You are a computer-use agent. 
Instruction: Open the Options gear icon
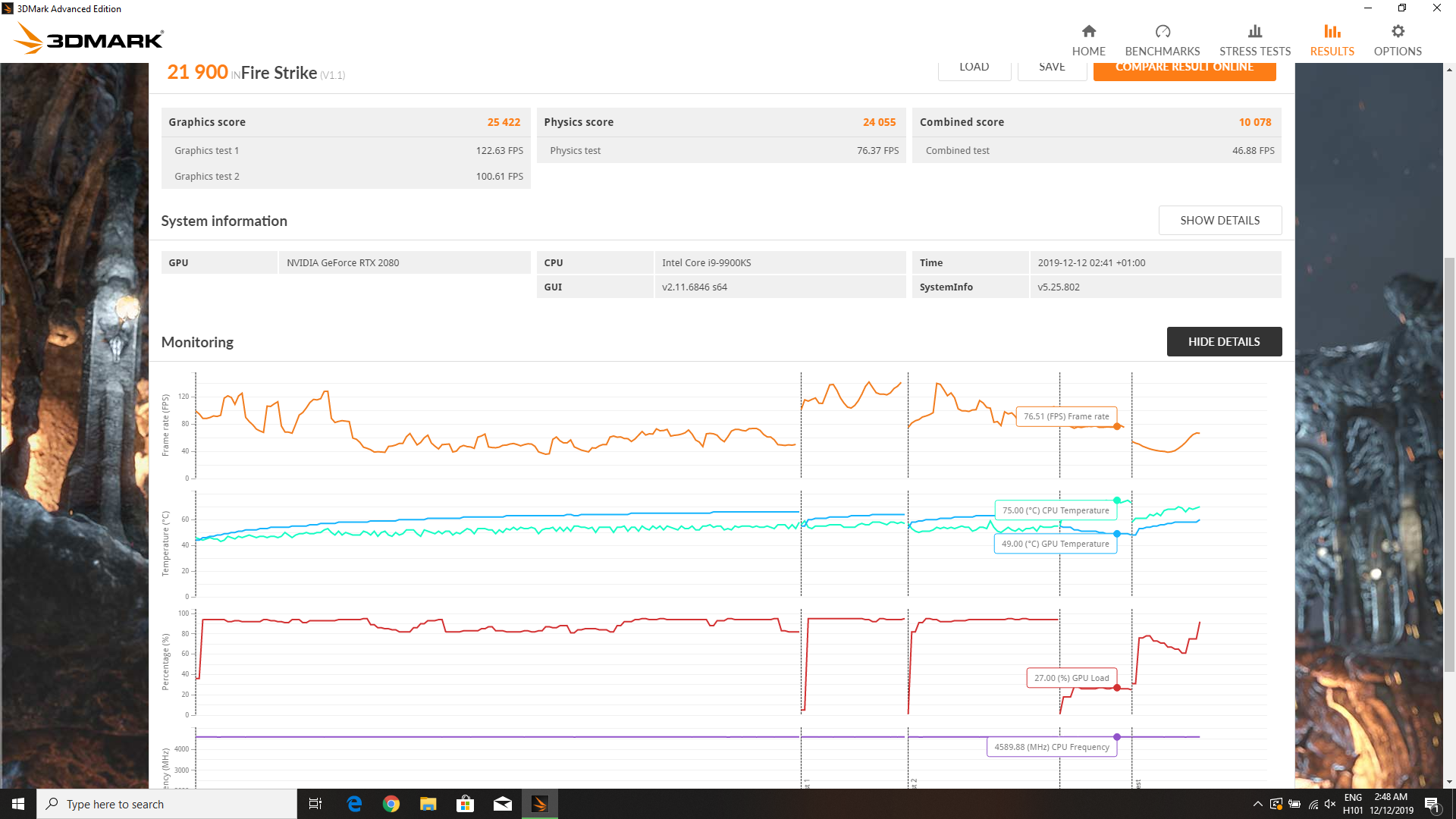(x=1397, y=32)
